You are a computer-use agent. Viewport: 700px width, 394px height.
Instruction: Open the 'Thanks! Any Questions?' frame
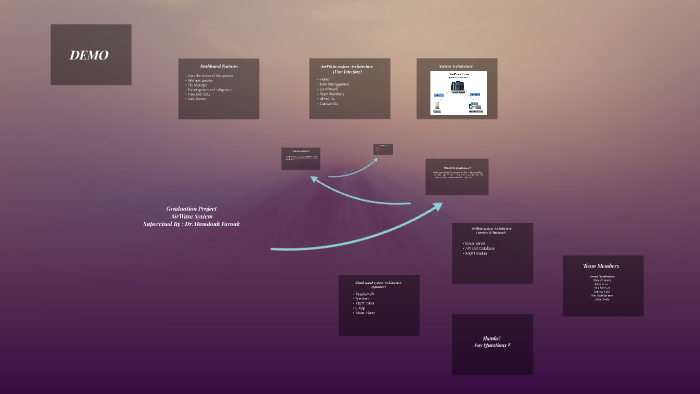492,344
